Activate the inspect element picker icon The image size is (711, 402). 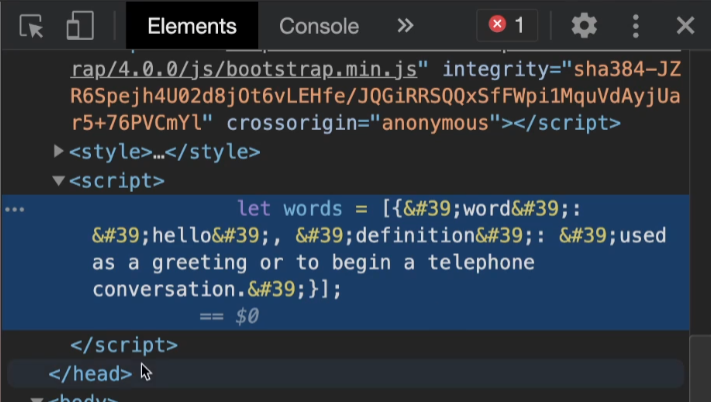pos(31,26)
